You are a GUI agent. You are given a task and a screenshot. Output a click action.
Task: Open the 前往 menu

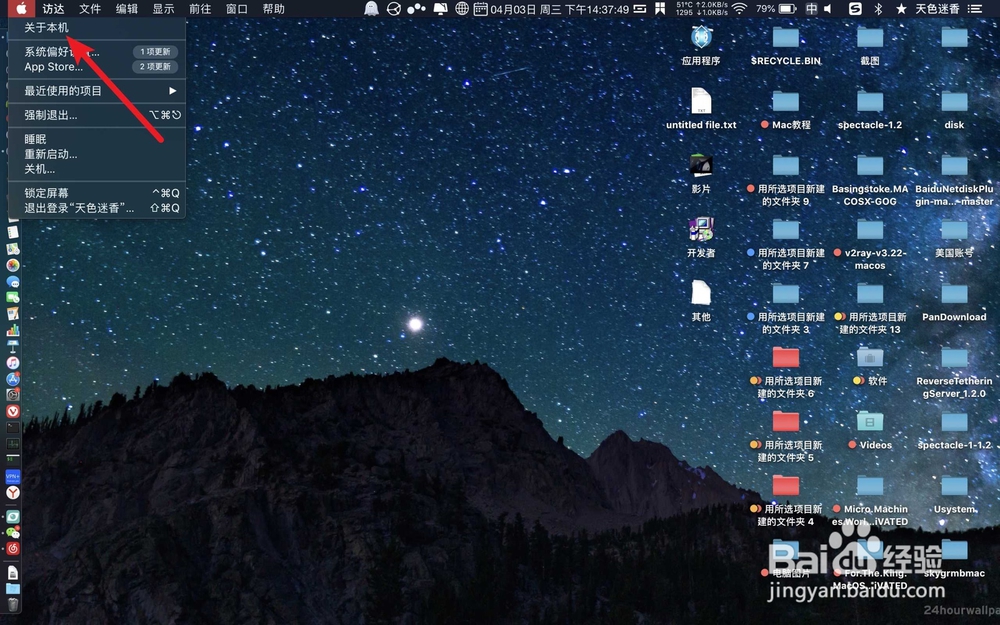(x=200, y=8)
